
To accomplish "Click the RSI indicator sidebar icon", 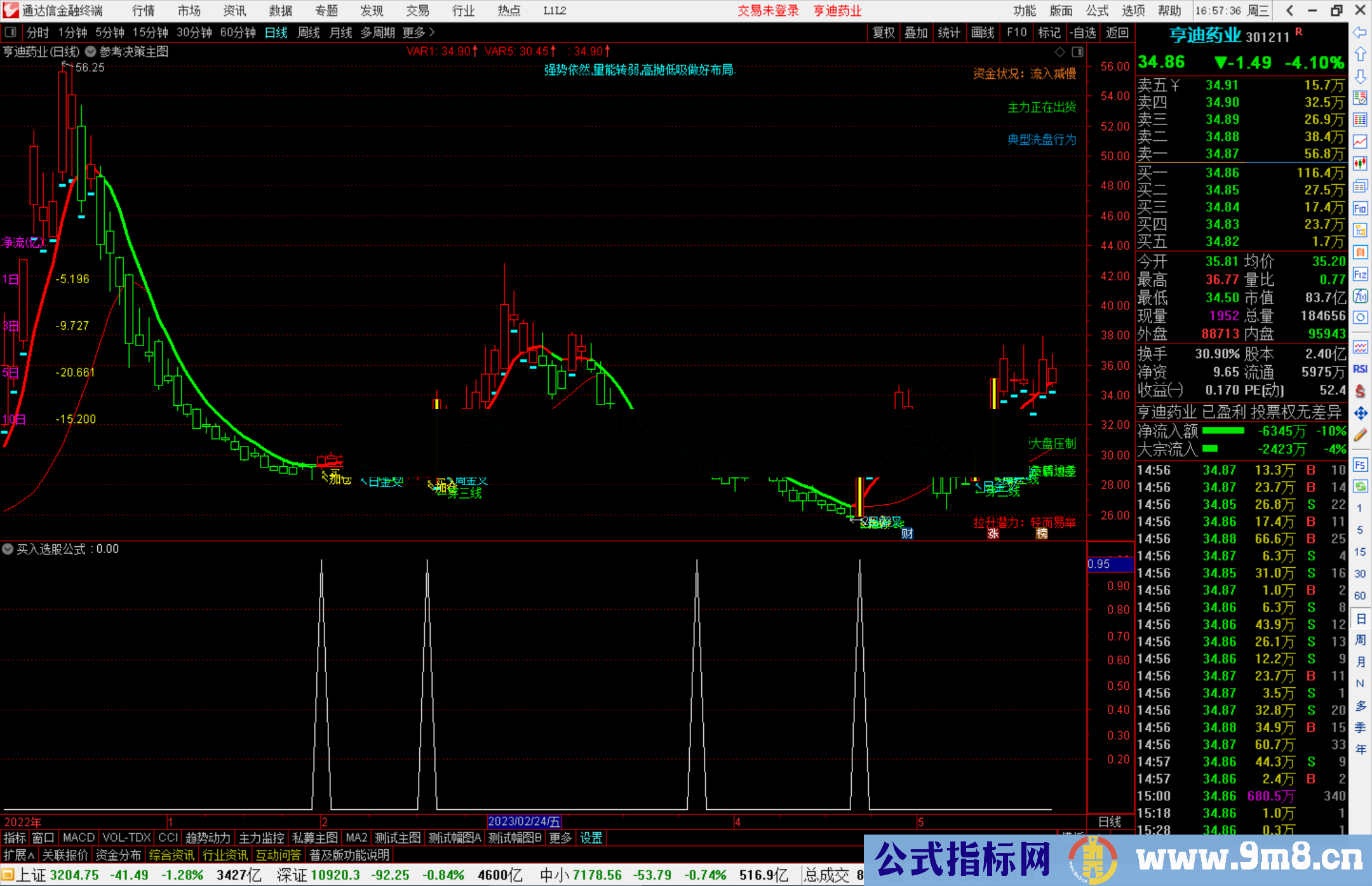I will pyautogui.click(x=1360, y=369).
